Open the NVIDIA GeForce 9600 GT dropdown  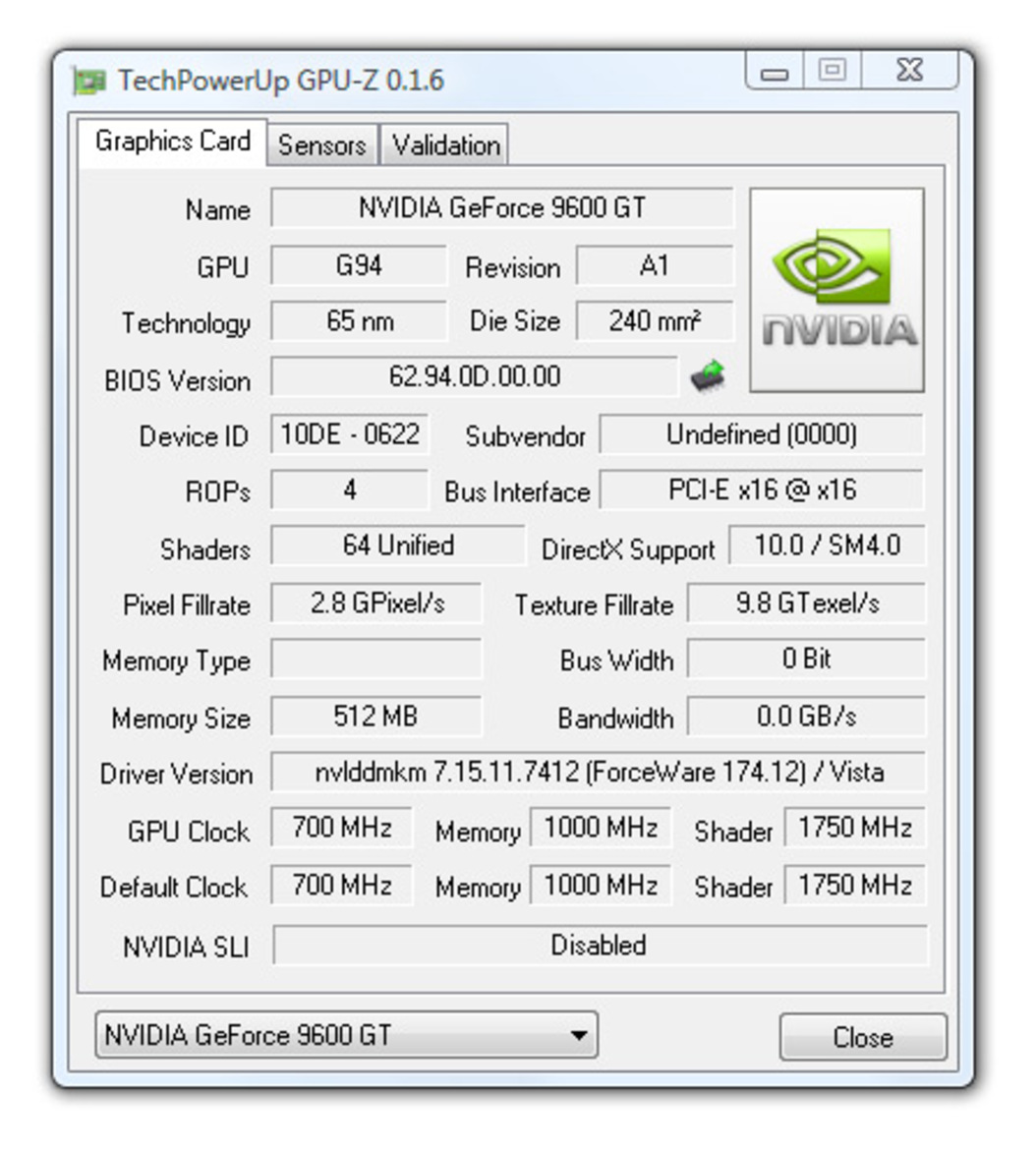(346, 1035)
